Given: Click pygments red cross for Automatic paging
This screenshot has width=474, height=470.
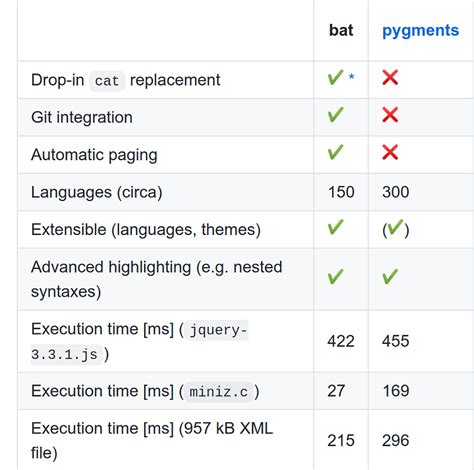Looking at the screenshot, I should coord(390,152).
